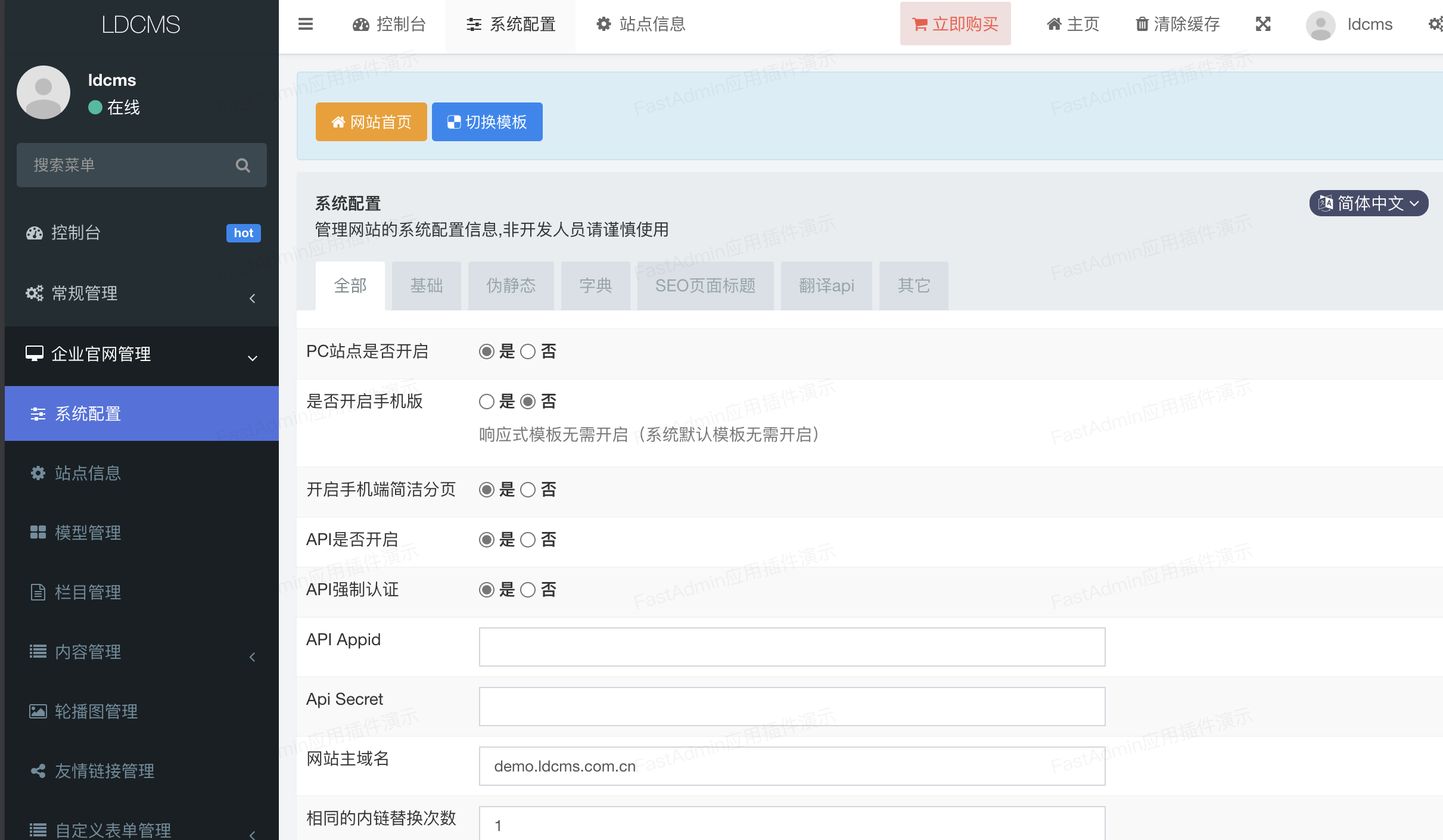Select 栏目管理 in the sidebar
Screen dimensions: 1443x840
click(x=88, y=592)
